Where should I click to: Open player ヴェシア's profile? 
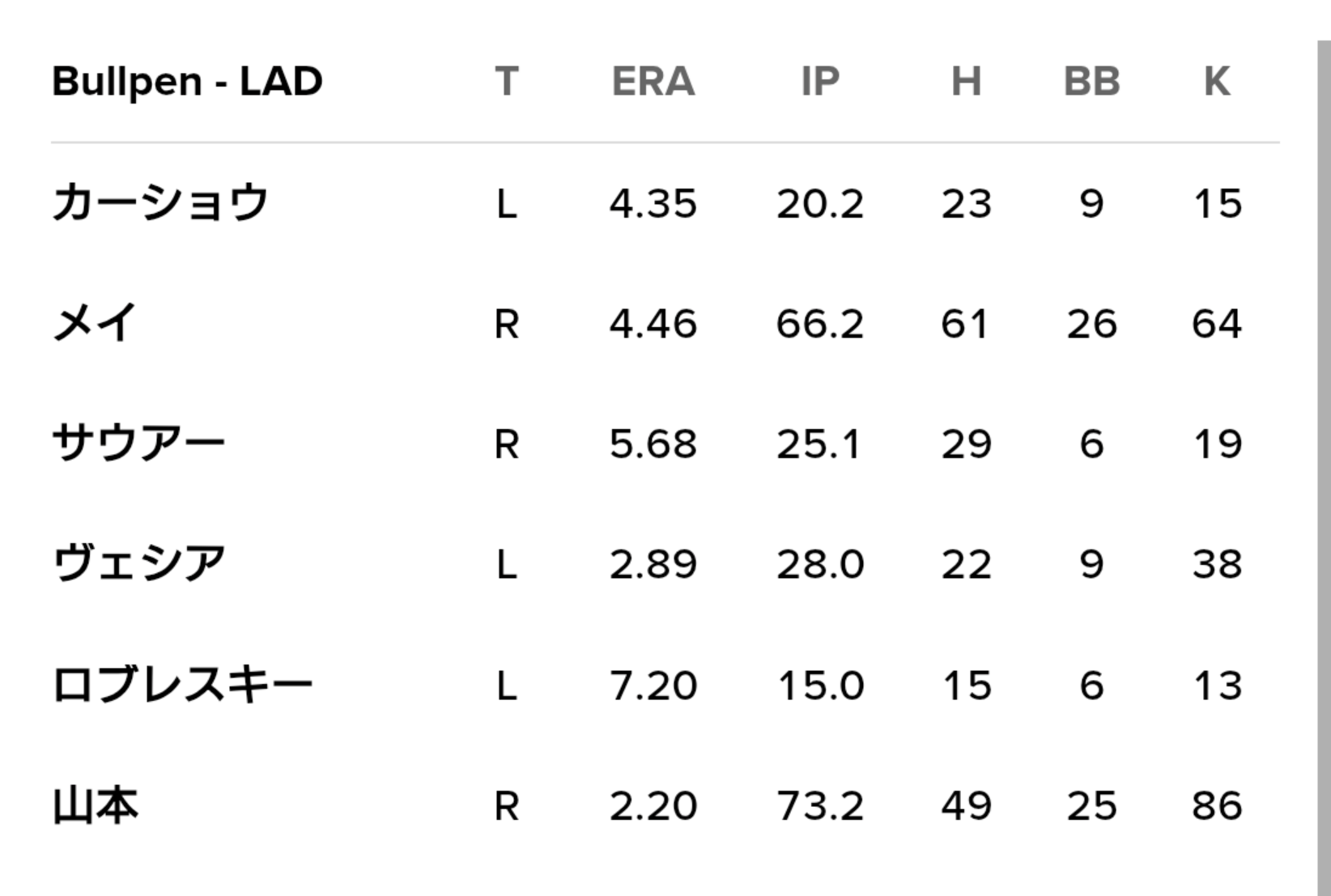click(138, 564)
